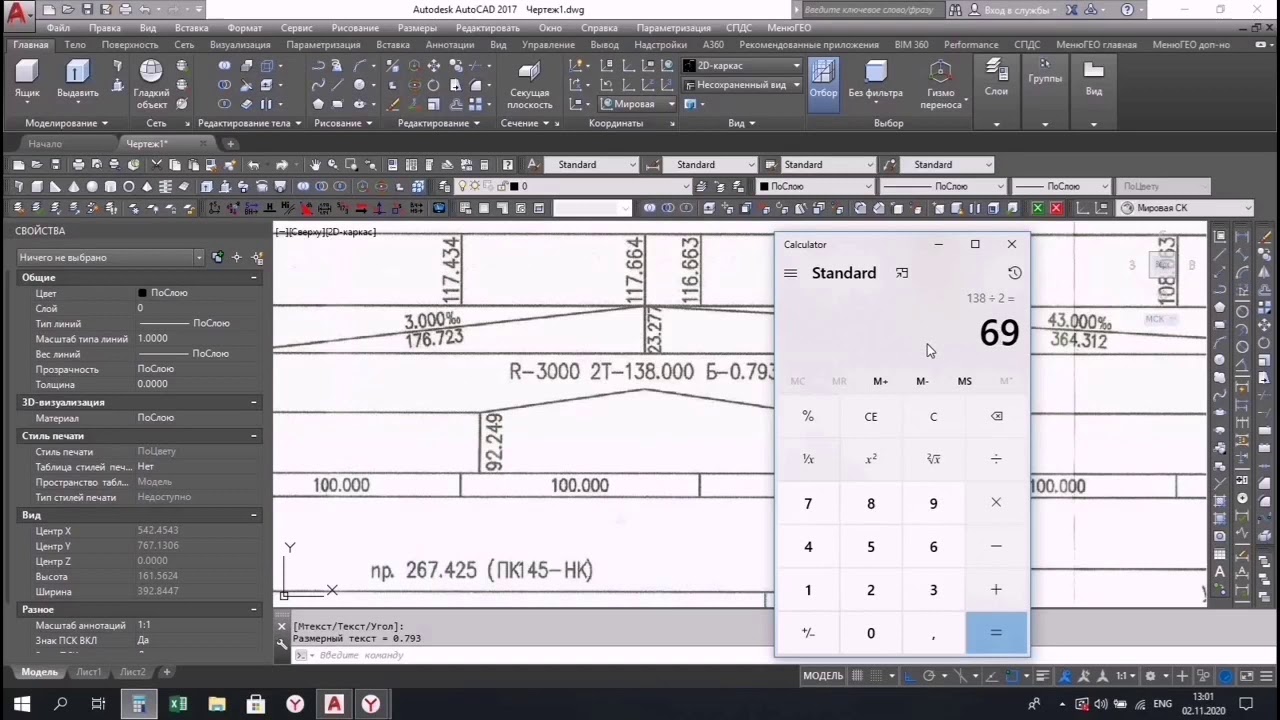Add a new drawing tab with plus
The height and width of the screenshot is (720, 1280).
click(x=230, y=144)
